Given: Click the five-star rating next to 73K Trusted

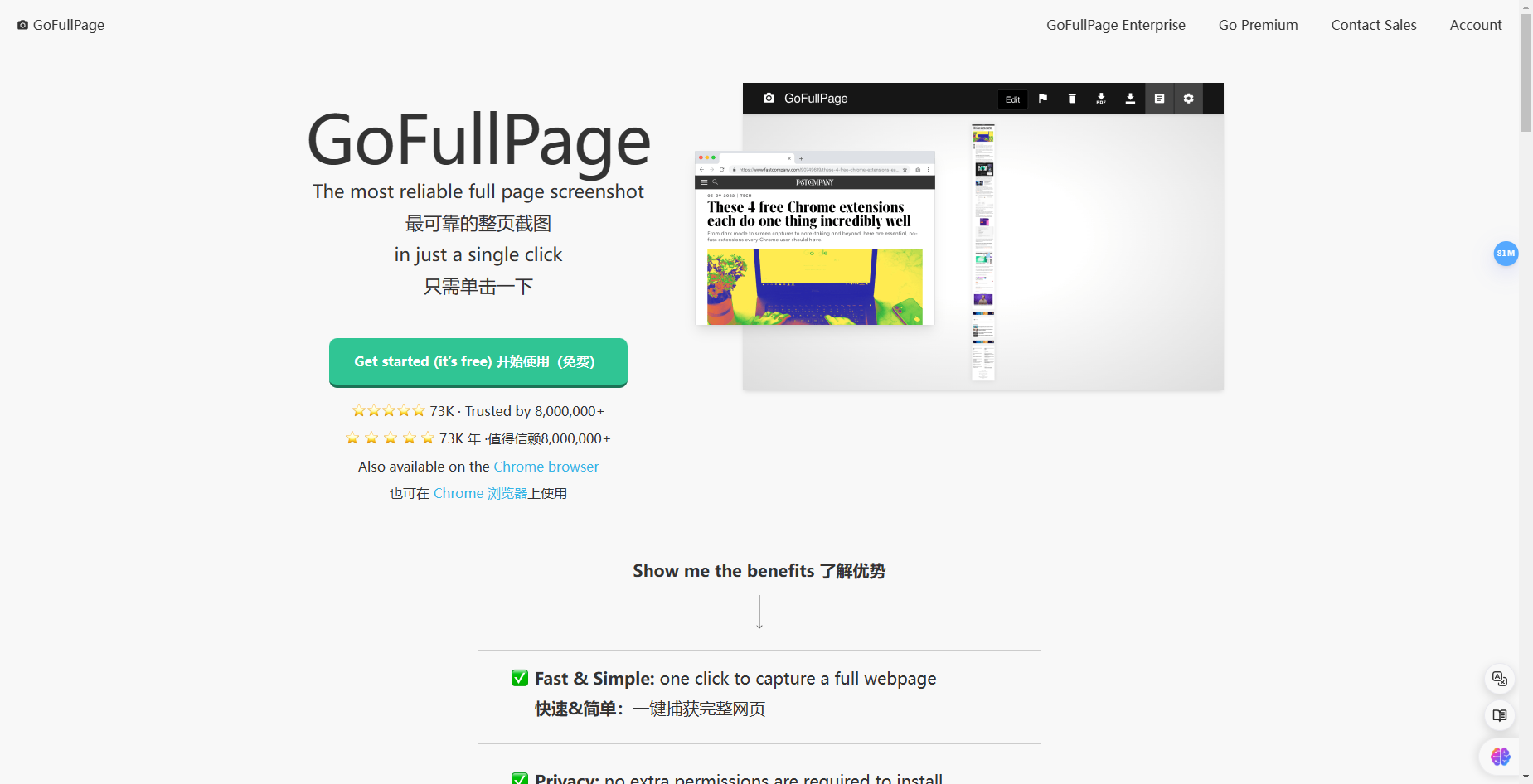Looking at the screenshot, I should coord(388,411).
